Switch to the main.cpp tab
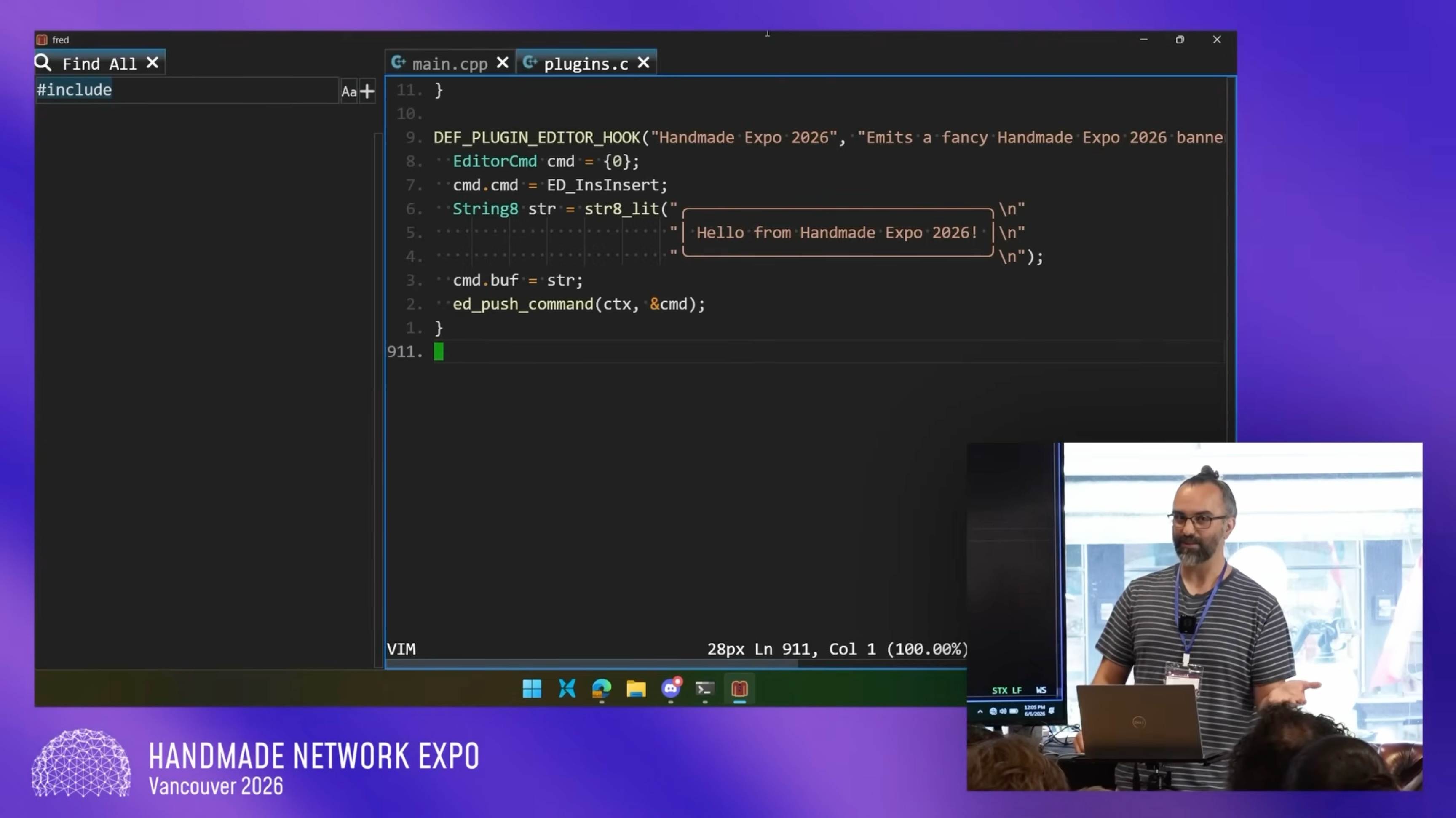 click(450, 63)
